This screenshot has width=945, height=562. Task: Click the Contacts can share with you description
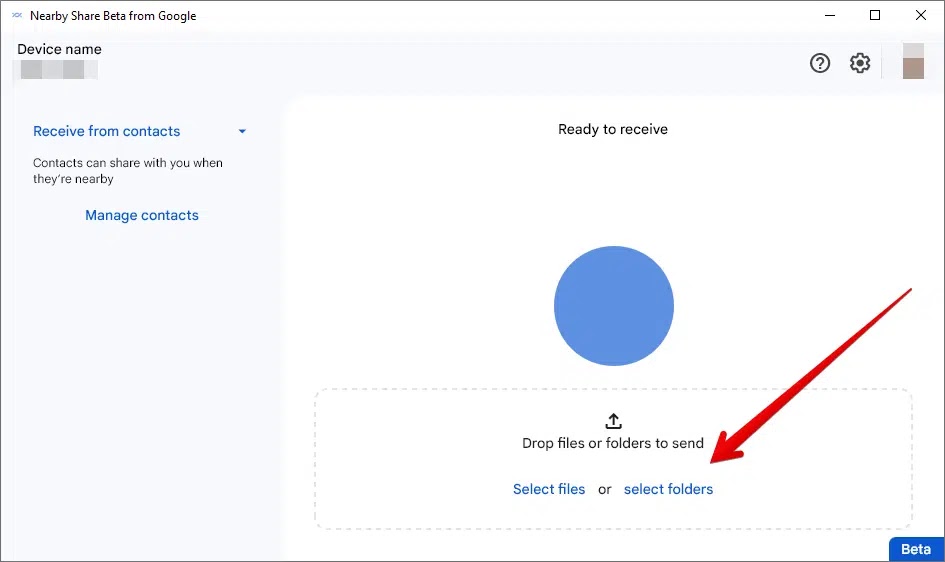tap(128, 171)
